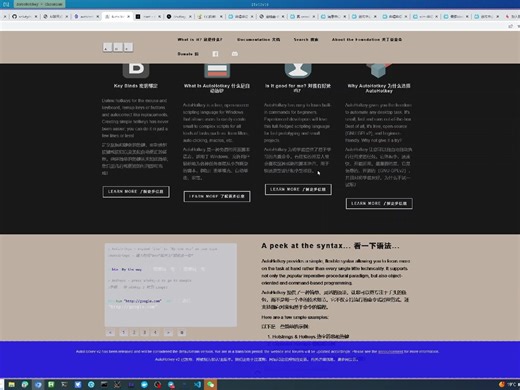Select code slide page 2

click(134, 332)
